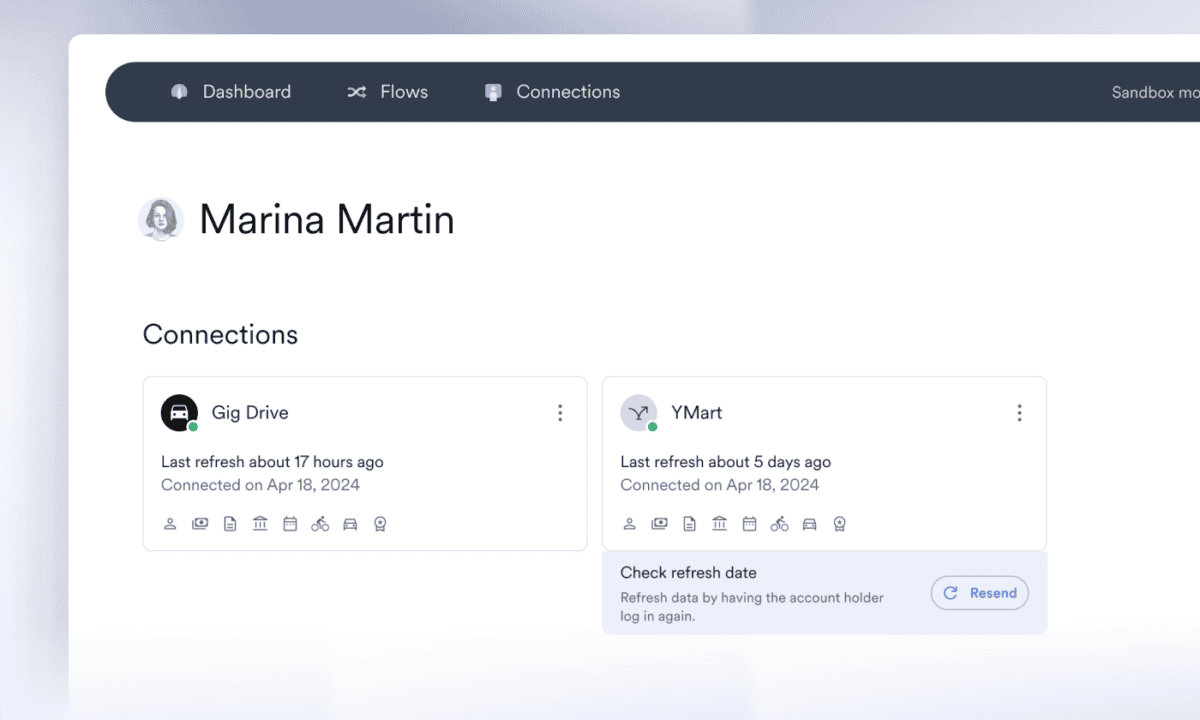Click the document icon on the YMart card
Image resolution: width=1200 pixels, height=720 pixels.
click(689, 523)
